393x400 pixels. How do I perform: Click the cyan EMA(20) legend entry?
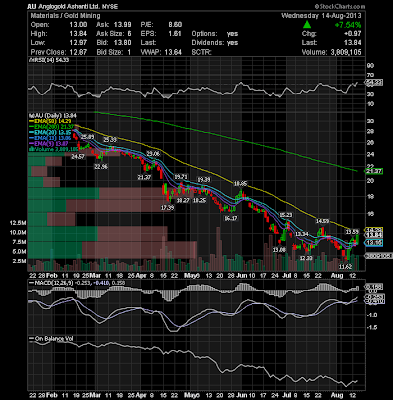click(49, 132)
